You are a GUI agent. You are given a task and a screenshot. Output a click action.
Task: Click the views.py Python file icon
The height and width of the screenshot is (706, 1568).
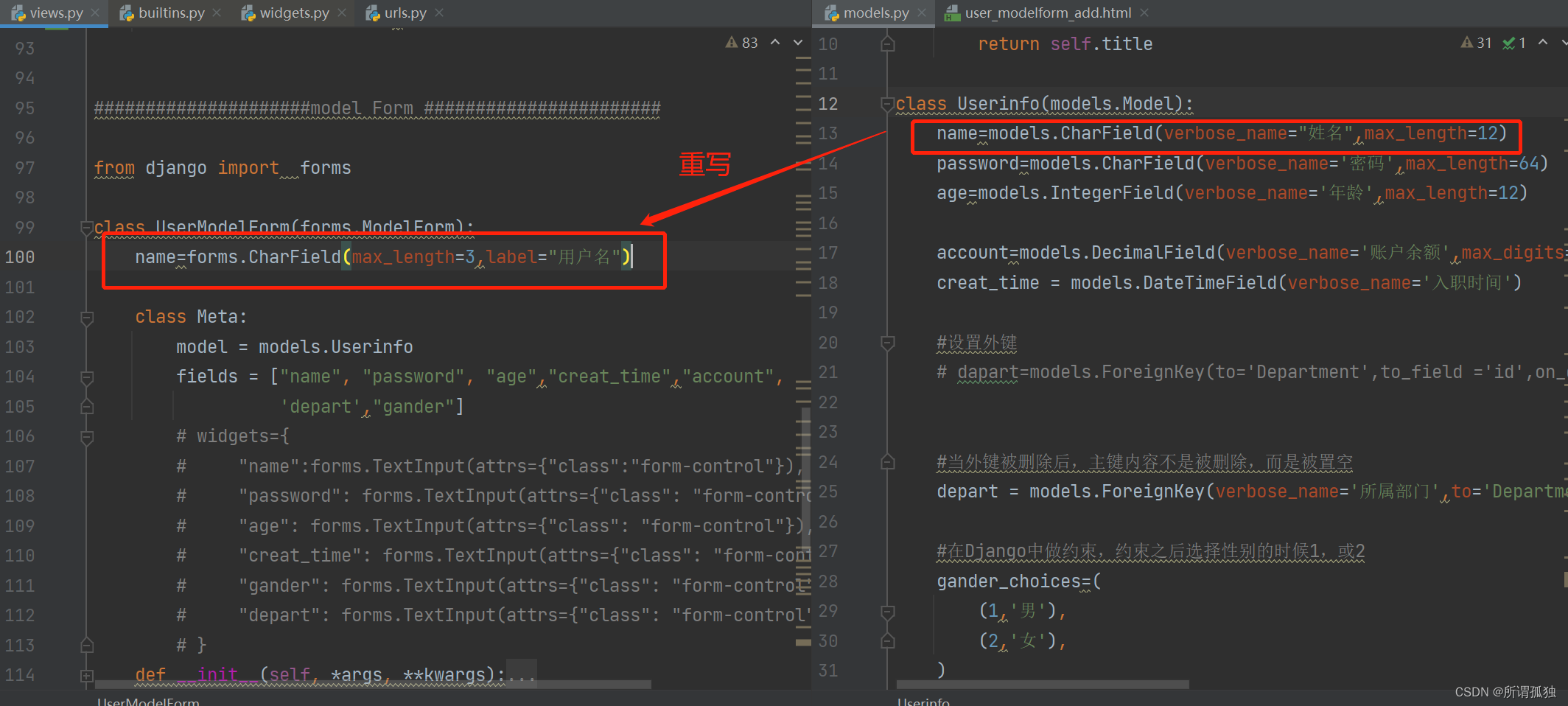18,13
